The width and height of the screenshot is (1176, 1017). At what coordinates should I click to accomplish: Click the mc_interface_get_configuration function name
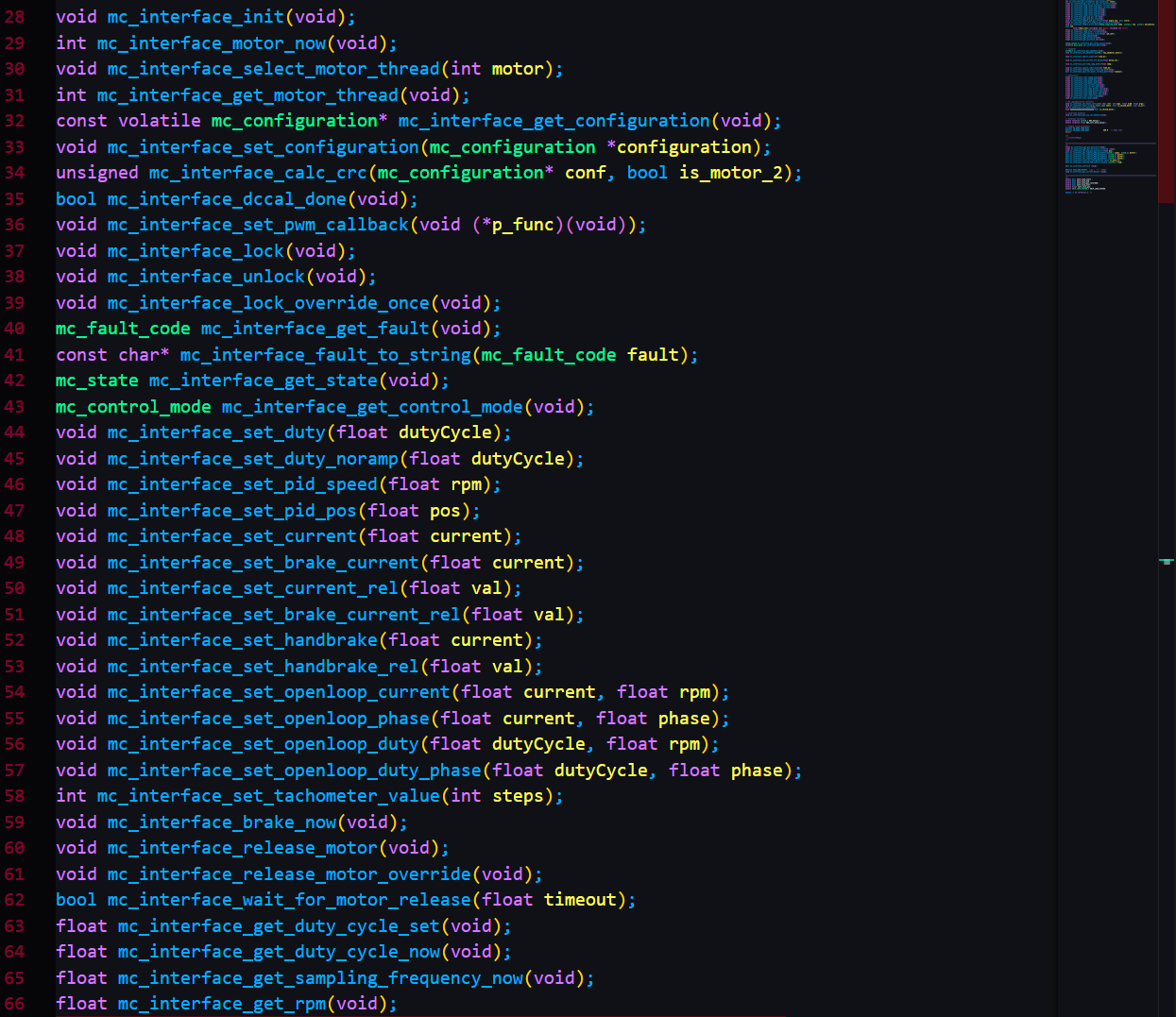click(554, 121)
